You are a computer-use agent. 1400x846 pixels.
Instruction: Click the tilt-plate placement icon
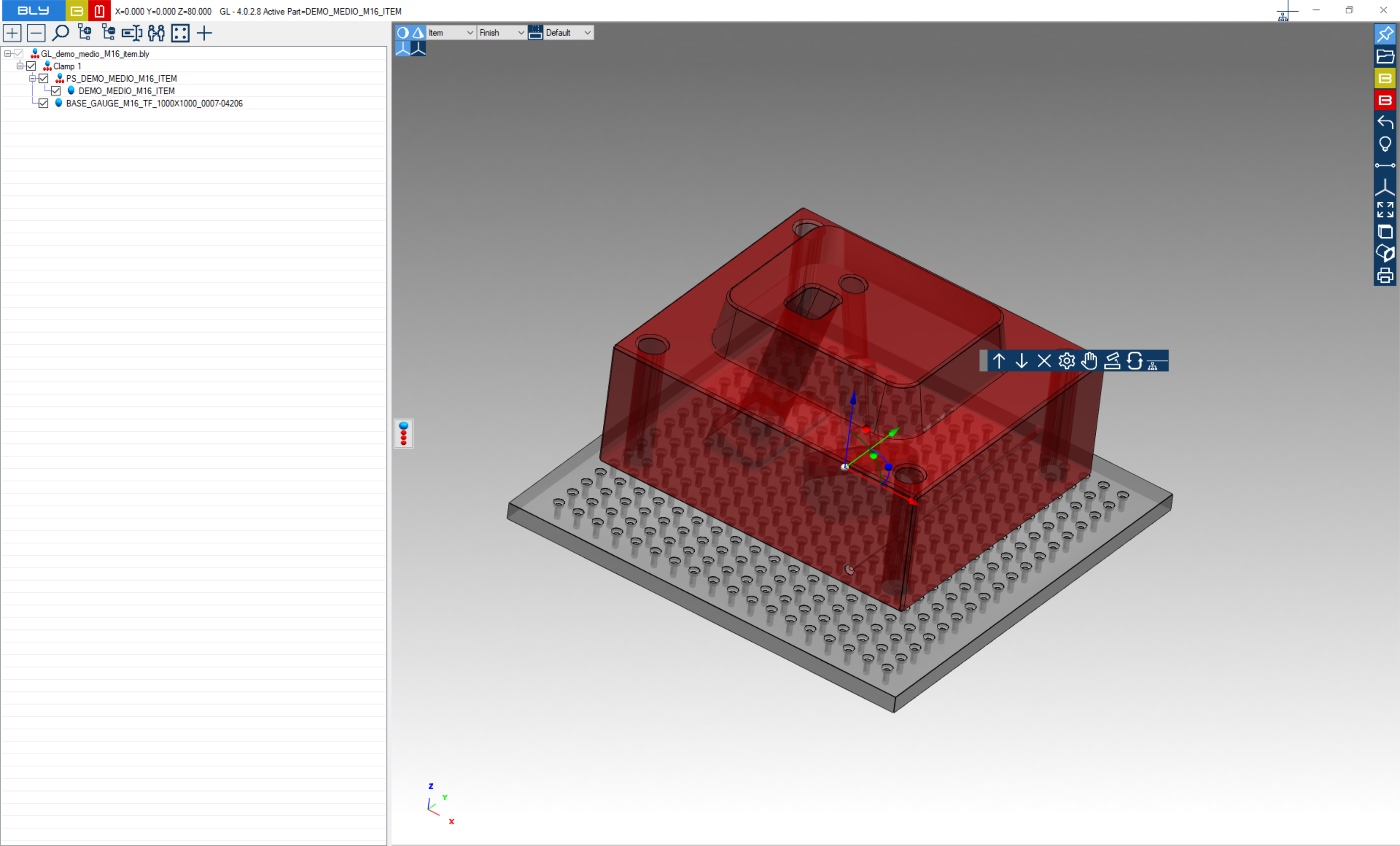pyautogui.click(x=1112, y=361)
